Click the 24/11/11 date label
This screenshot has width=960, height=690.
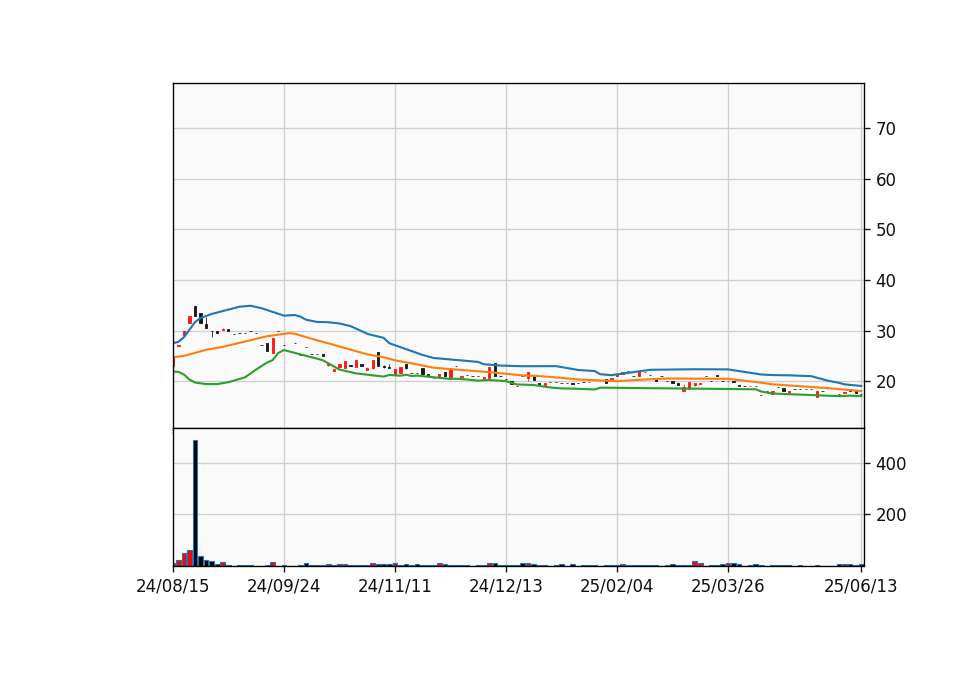click(x=395, y=586)
